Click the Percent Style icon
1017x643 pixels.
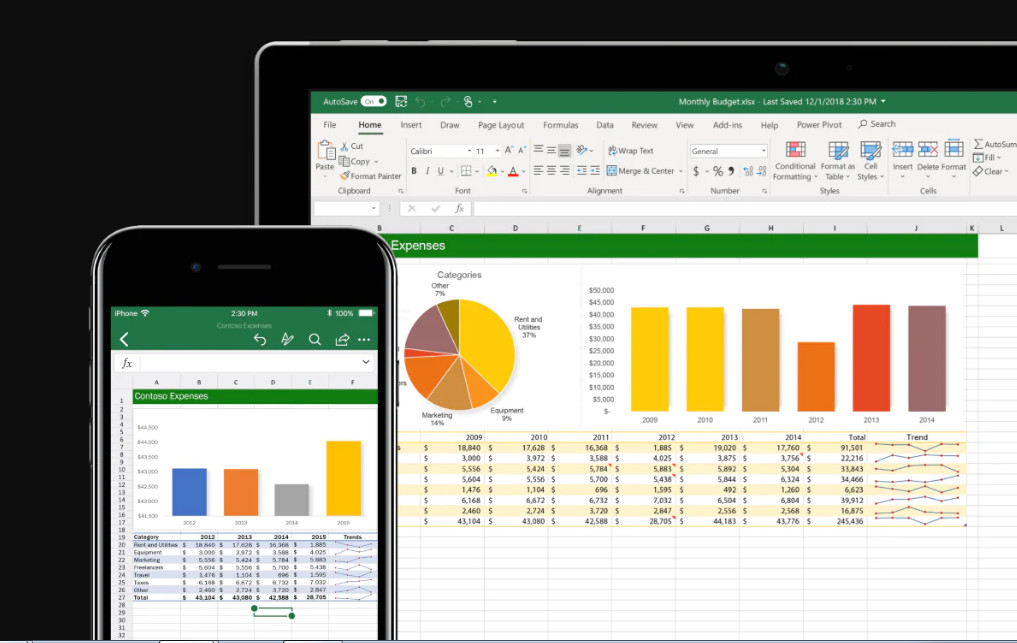pos(717,171)
